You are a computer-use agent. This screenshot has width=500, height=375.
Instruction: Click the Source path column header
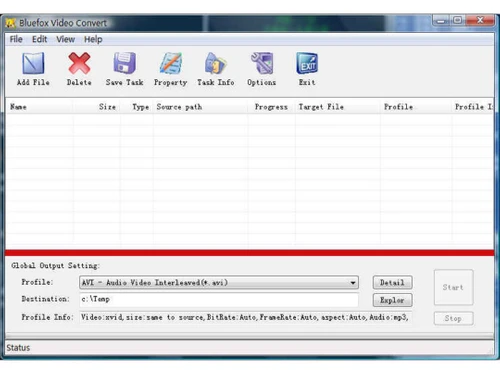click(200, 107)
